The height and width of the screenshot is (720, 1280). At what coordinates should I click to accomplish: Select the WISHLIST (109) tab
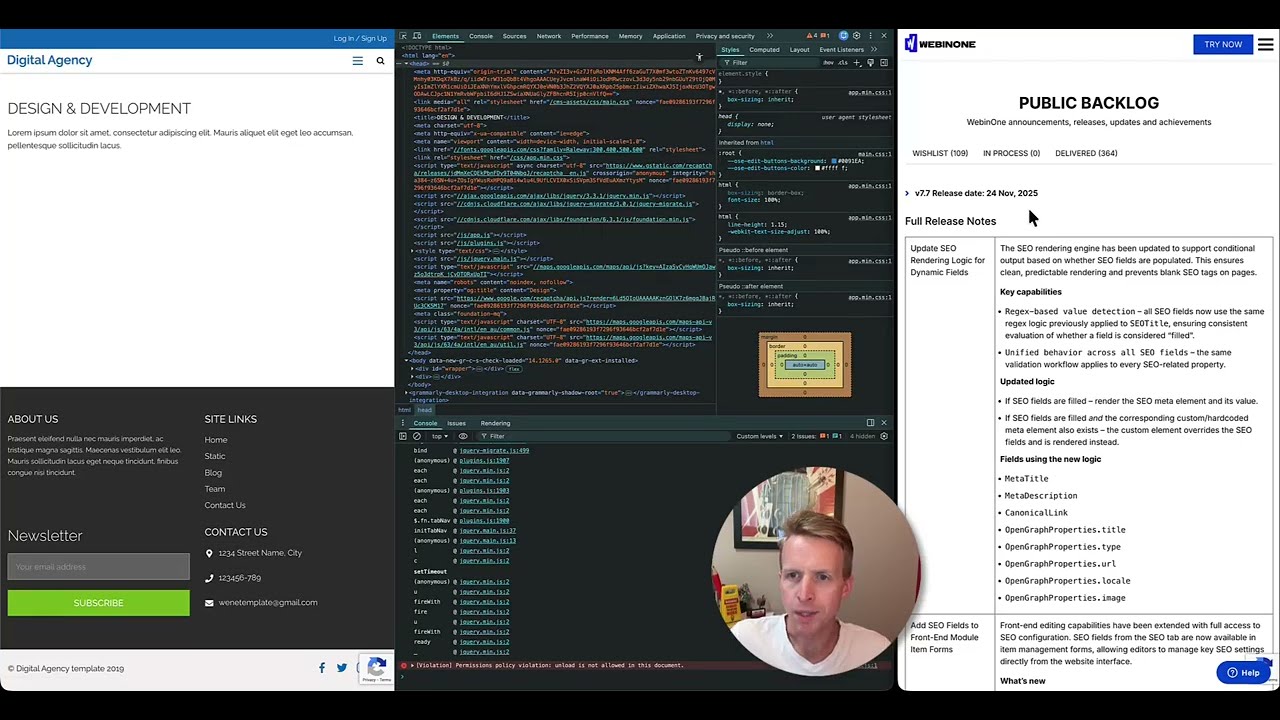(940, 153)
